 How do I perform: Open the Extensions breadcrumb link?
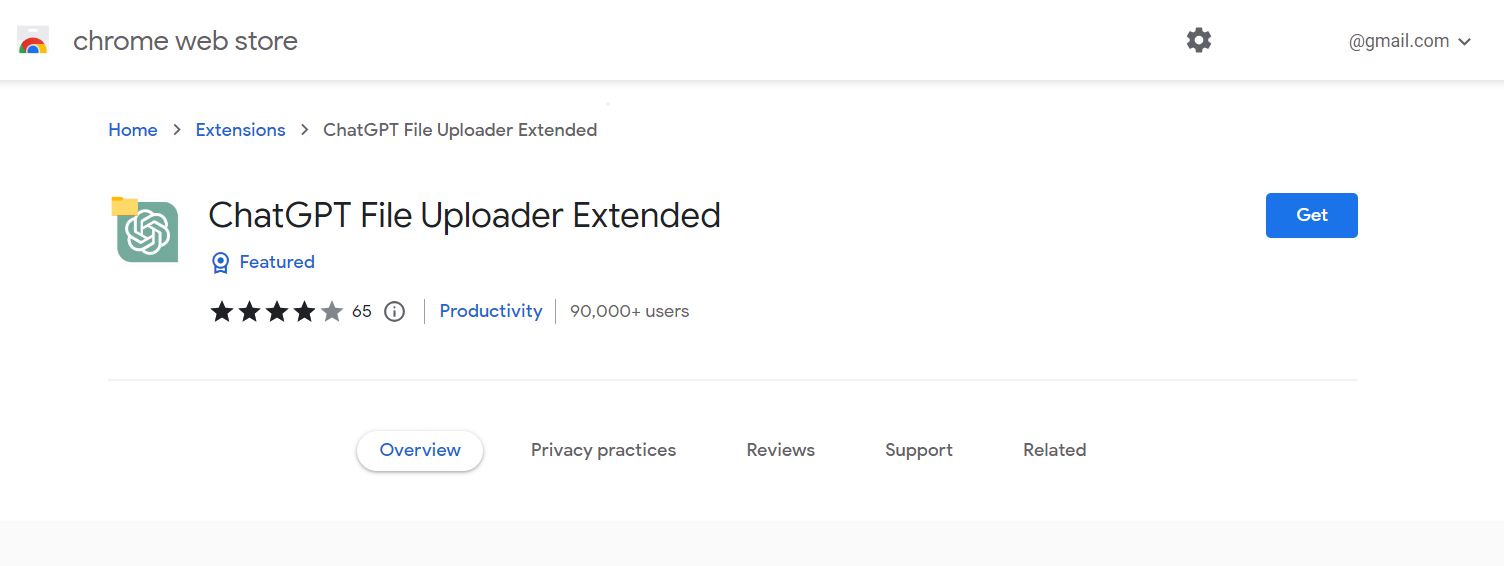(x=240, y=130)
